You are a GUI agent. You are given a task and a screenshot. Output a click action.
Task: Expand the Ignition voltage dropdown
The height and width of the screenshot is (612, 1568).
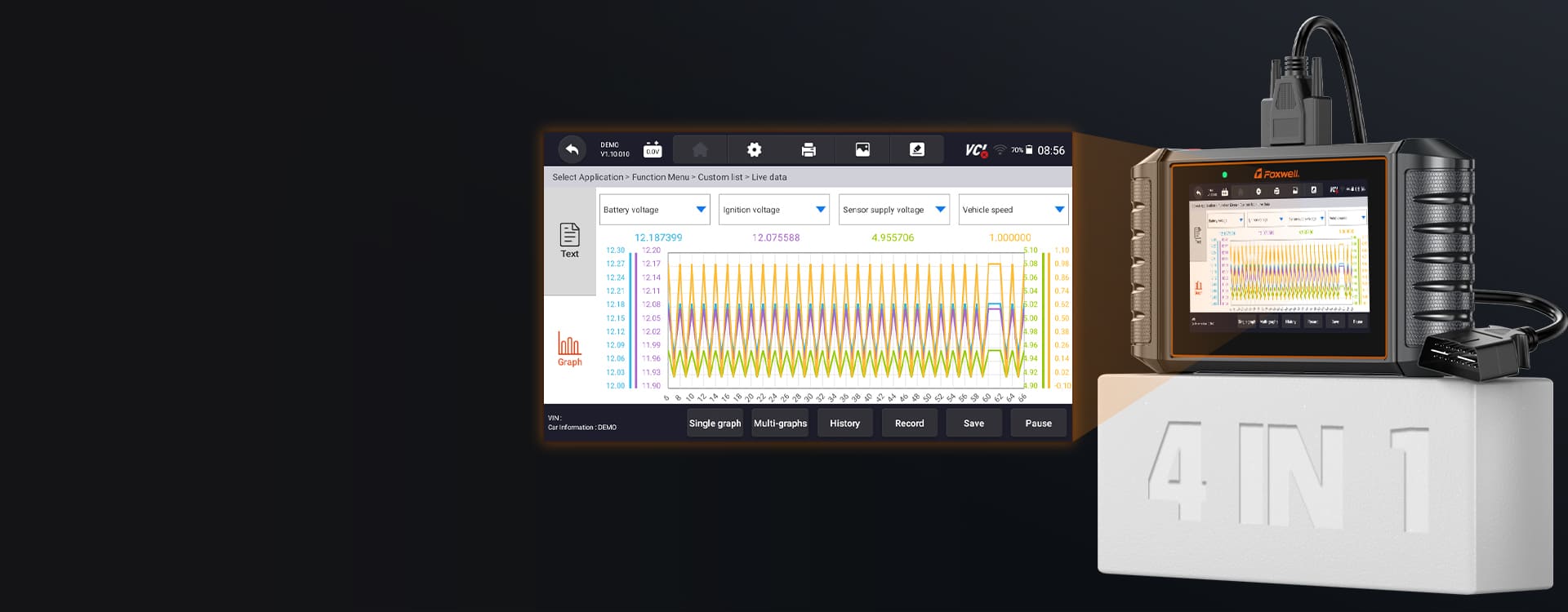[x=774, y=210]
